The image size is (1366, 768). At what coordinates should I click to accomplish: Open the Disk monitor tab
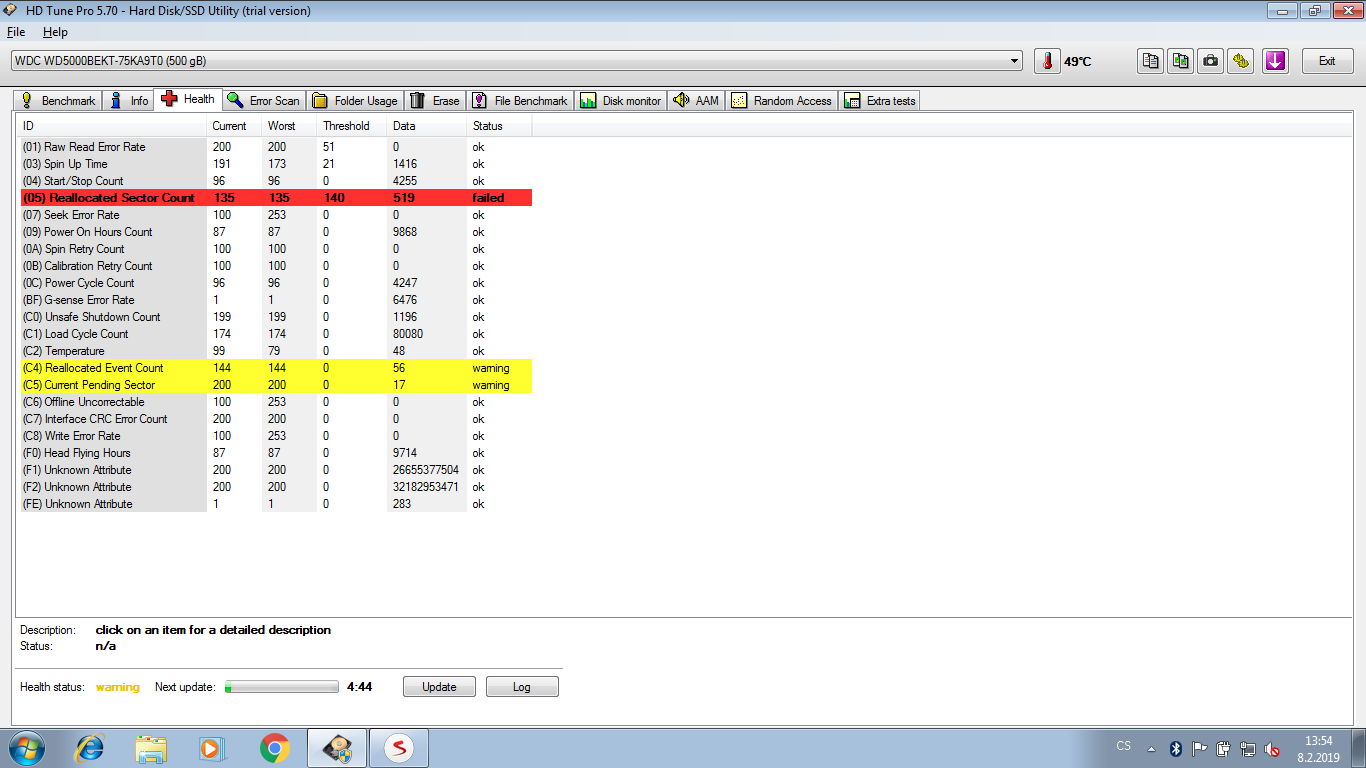pyautogui.click(x=620, y=100)
